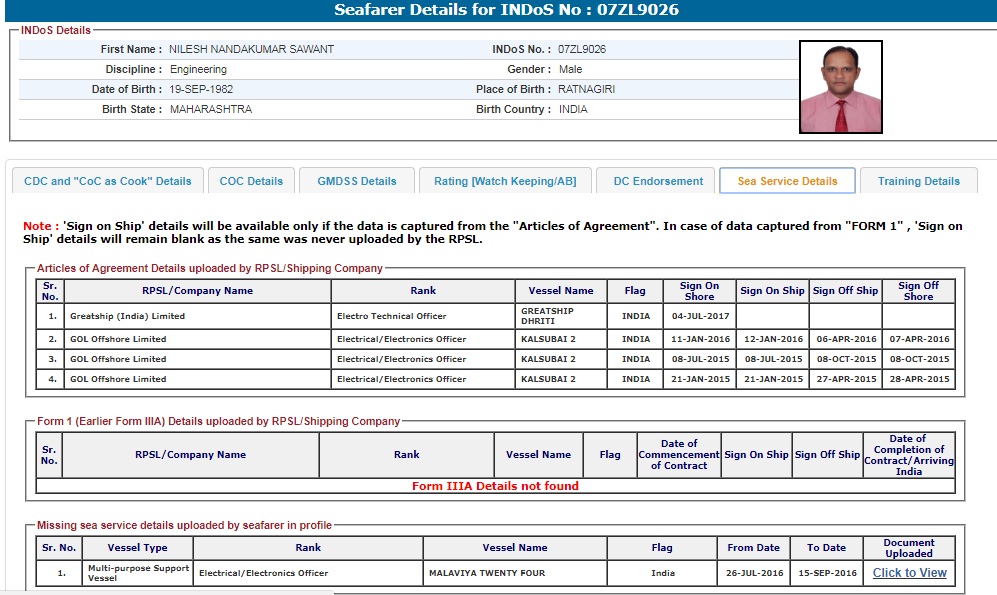Viewport: 997px width, 595px height.
Task: Switch to the COC Details tab
Action: [251, 181]
